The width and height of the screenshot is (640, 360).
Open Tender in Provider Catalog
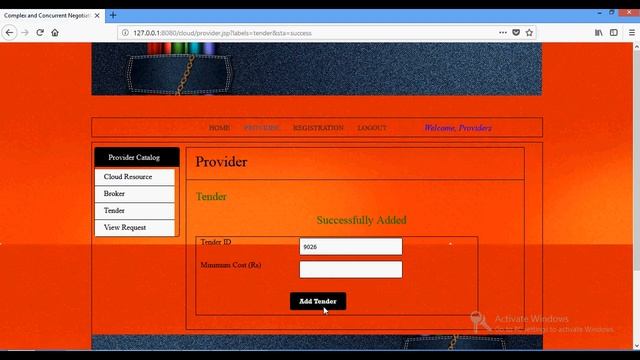[135, 211]
